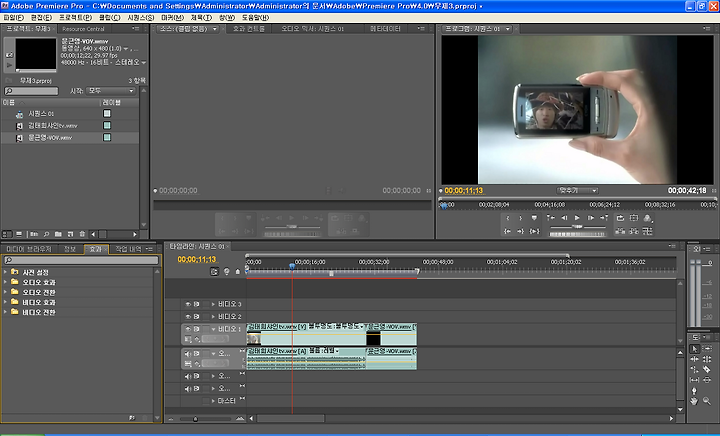
Task: Toggle speaker output on first audio track
Action: coord(188,353)
